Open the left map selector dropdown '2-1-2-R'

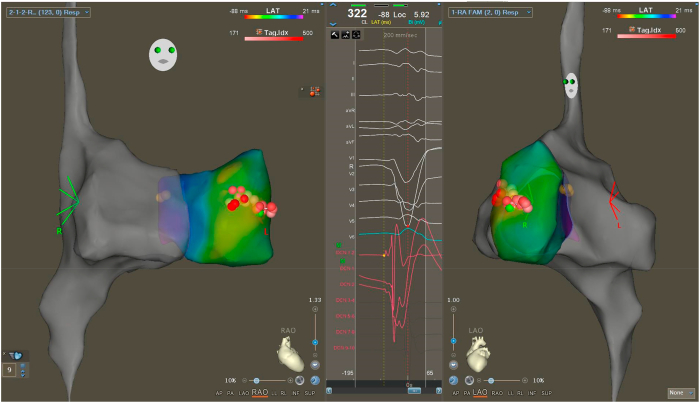[48, 12]
